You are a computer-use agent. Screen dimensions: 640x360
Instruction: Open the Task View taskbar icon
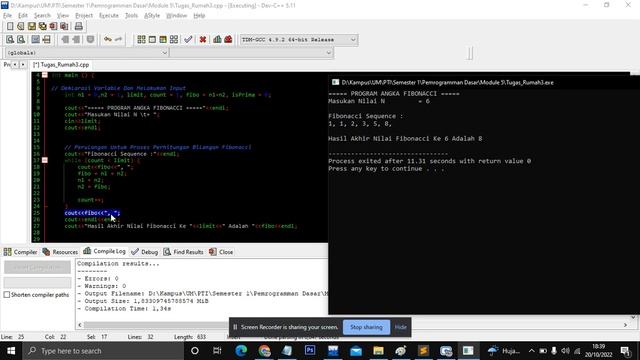click(x=217, y=351)
